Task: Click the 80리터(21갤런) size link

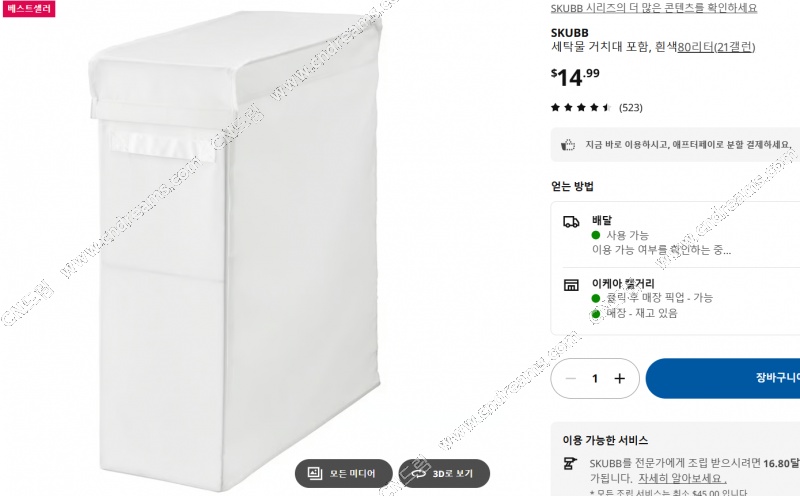Action: point(716,47)
